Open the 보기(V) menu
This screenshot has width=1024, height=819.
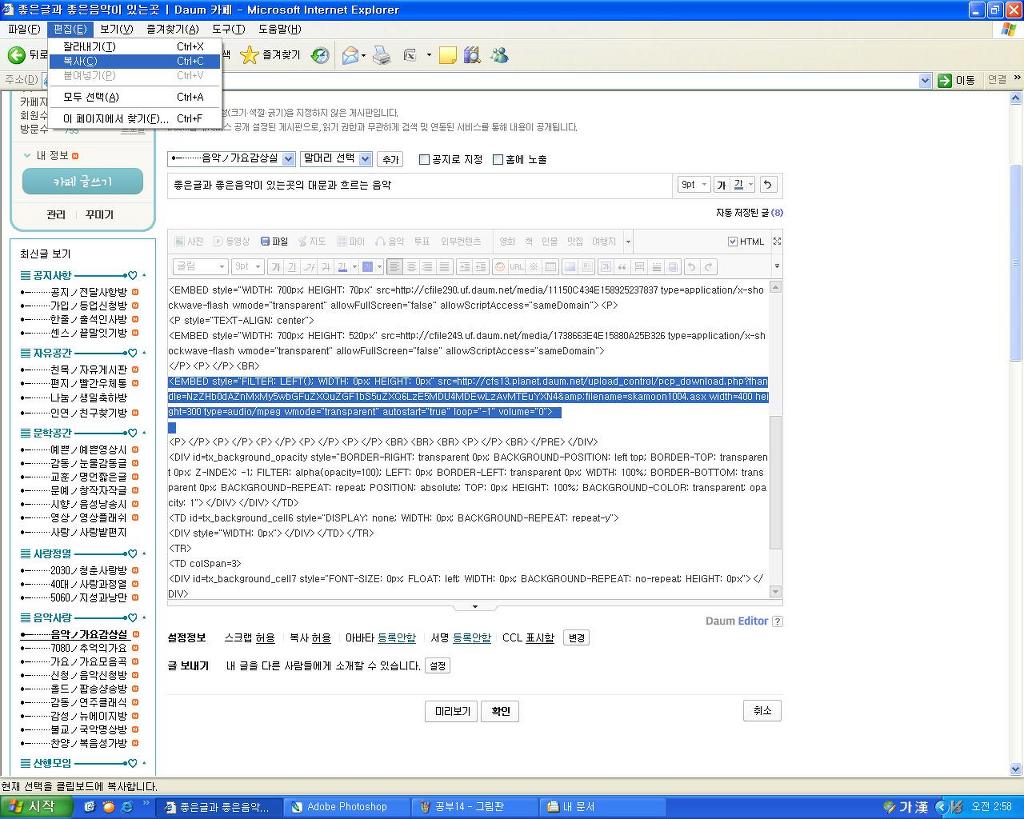[116, 29]
